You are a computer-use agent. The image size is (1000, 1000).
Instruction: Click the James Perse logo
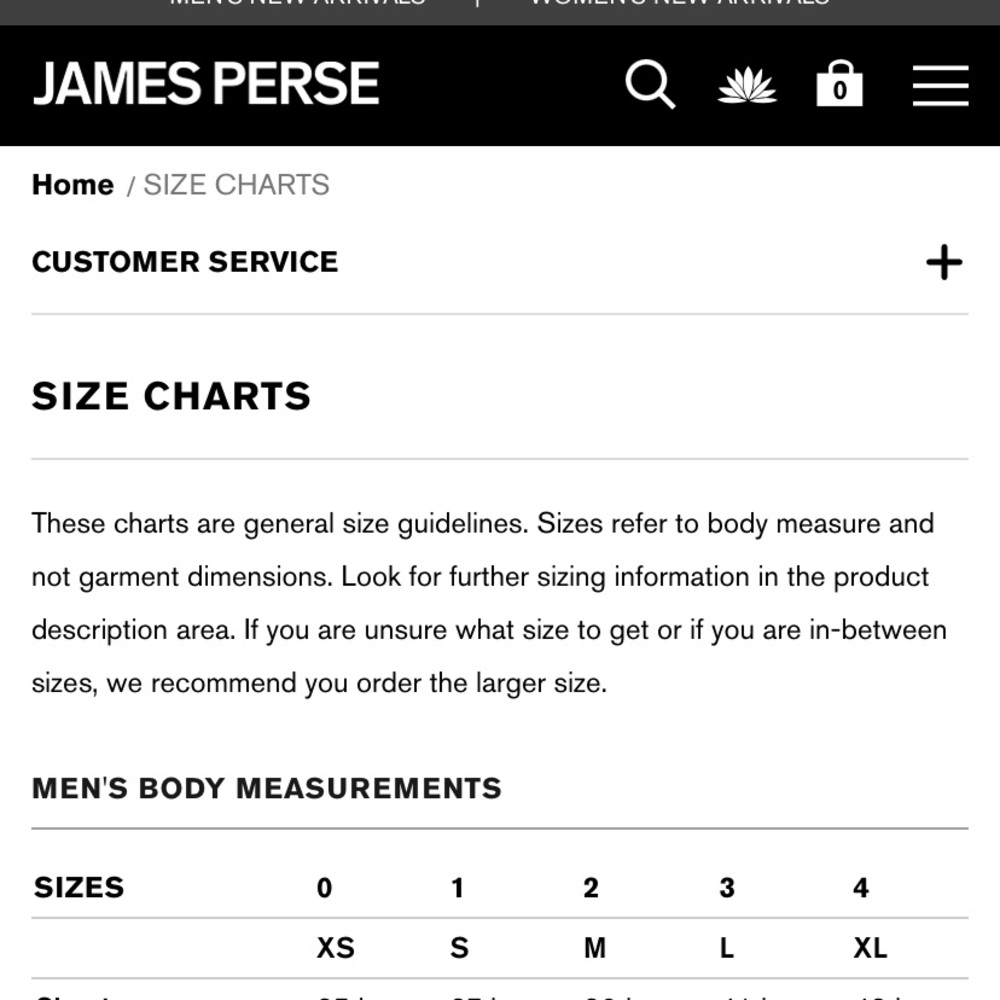point(206,84)
